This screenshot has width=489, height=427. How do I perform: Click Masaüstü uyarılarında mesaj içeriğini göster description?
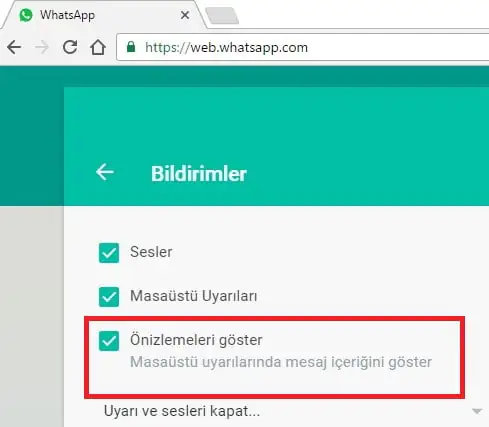(x=281, y=362)
